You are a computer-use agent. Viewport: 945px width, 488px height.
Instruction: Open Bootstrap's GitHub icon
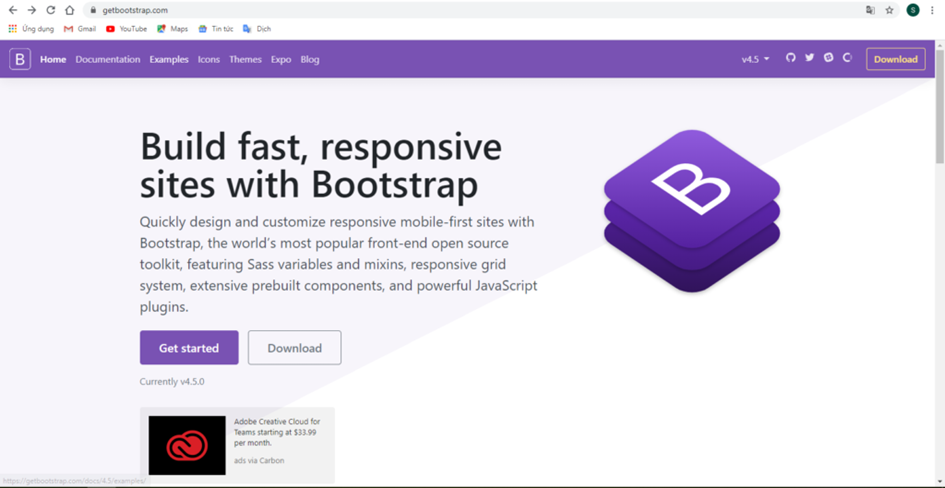pyautogui.click(x=791, y=58)
